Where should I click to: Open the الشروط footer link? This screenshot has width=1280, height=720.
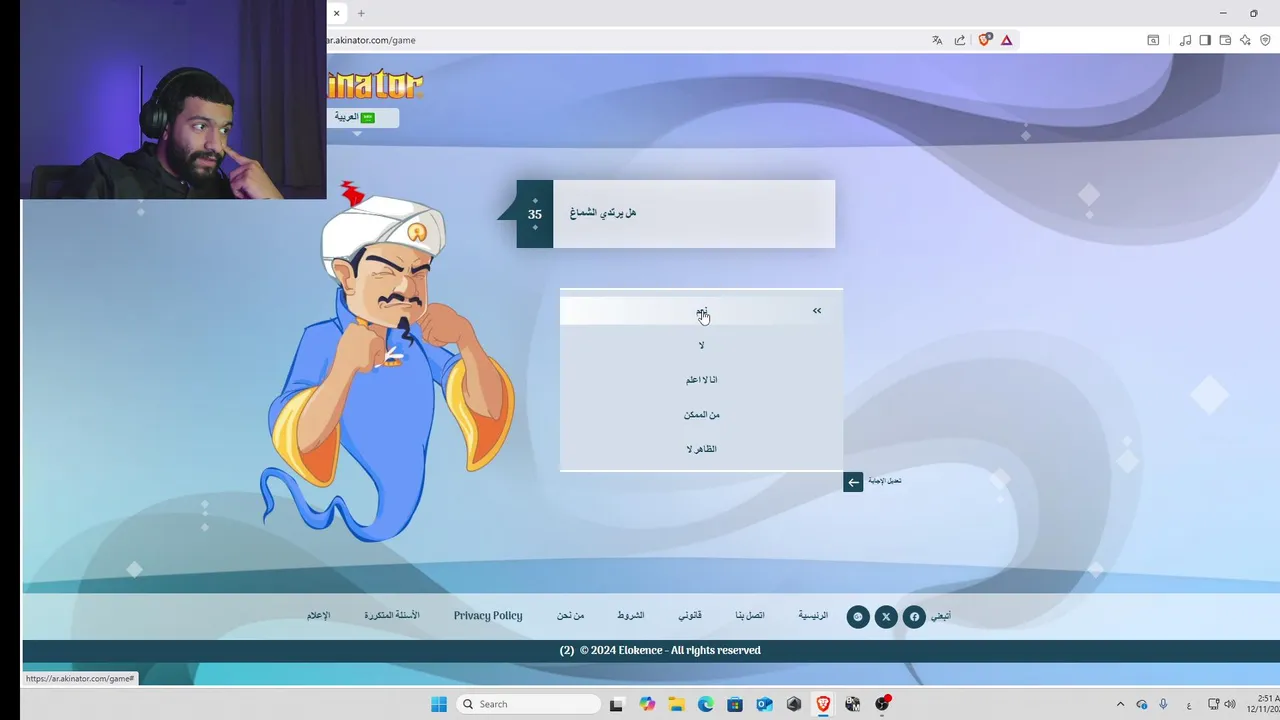(x=630, y=615)
